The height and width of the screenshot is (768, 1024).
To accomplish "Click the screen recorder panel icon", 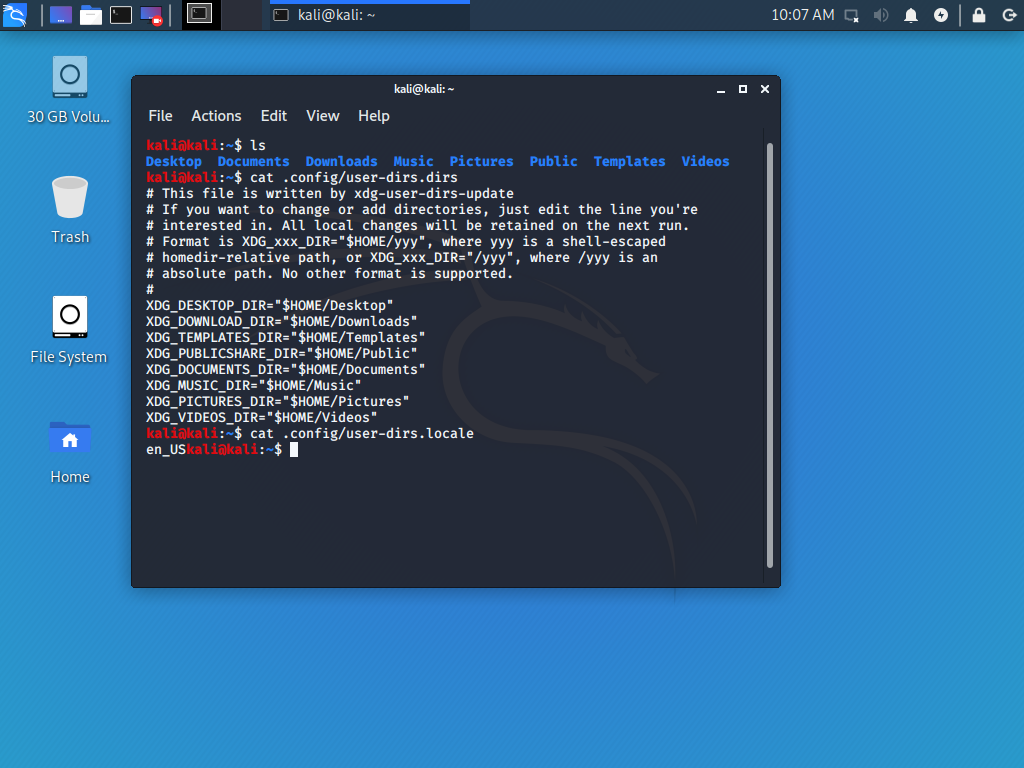I will pos(152,15).
